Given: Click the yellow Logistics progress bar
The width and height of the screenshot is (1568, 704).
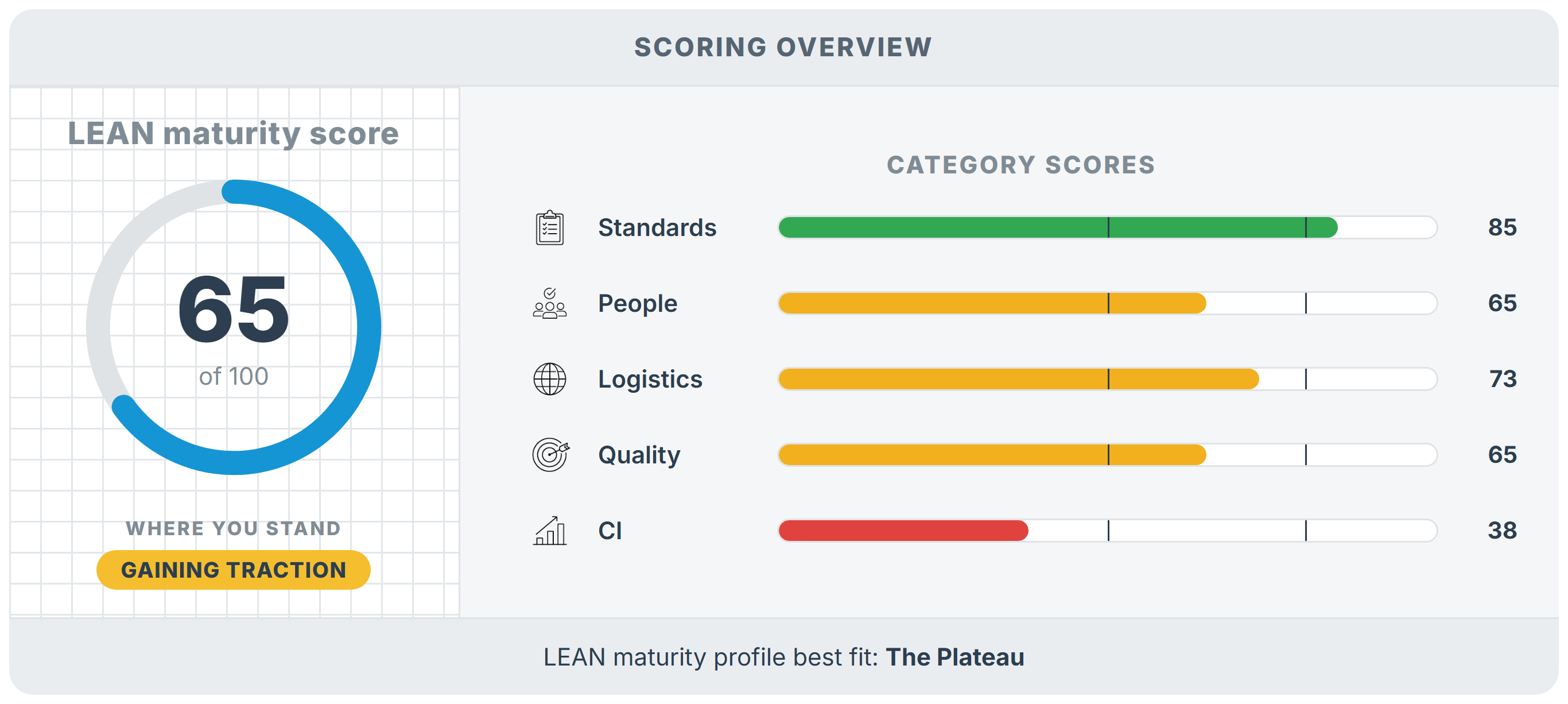Looking at the screenshot, I should coord(1108,379).
